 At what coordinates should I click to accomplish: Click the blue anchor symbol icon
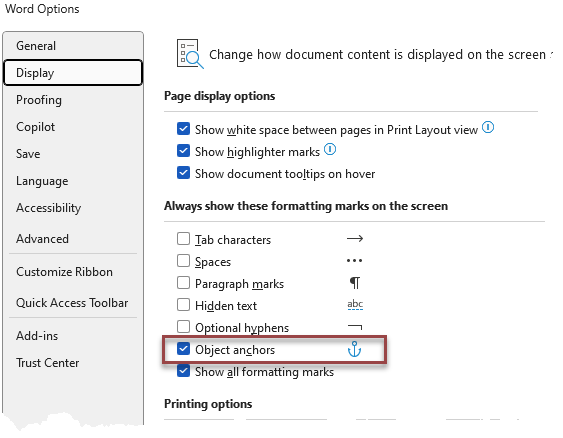354,349
